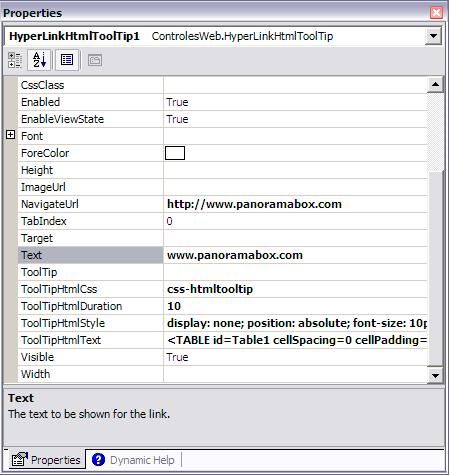Viewport: 450px width, 475px height.
Task: Click the scrollbar down arrow
Action: click(435, 376)
